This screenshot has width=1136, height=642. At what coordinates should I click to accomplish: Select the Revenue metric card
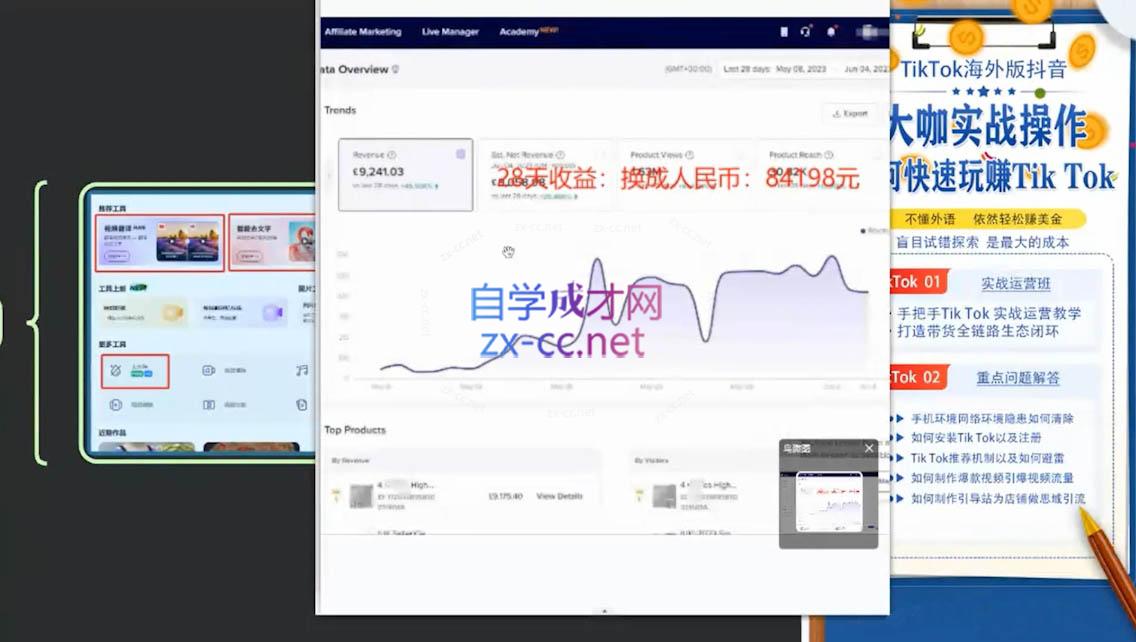point(406,175)
